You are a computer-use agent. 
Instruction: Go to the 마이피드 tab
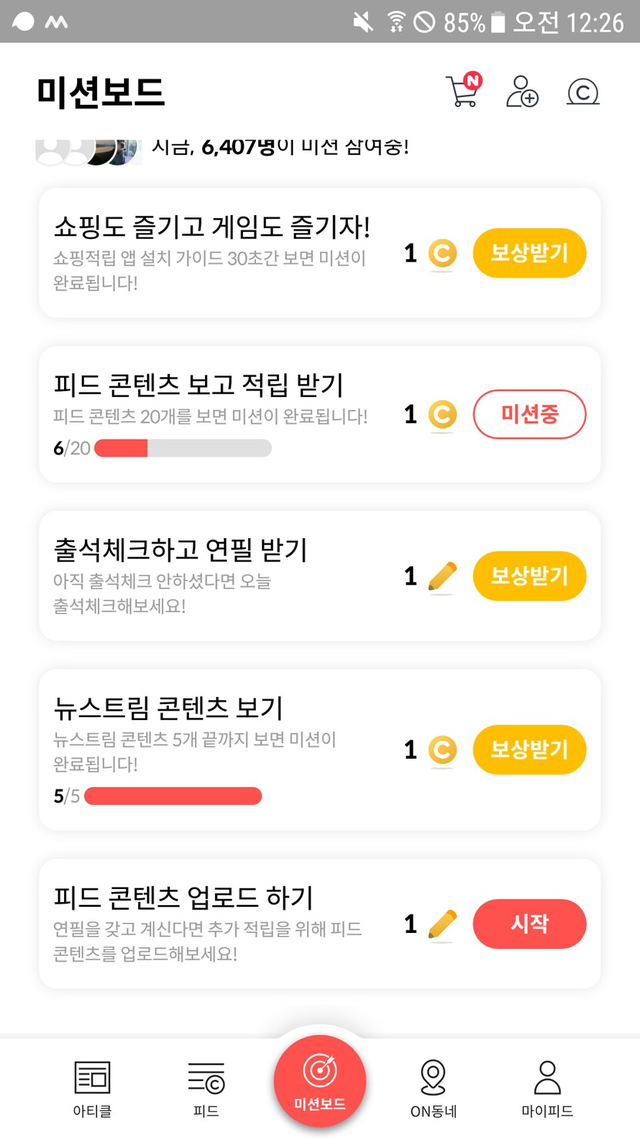[x=547, y=1086]
